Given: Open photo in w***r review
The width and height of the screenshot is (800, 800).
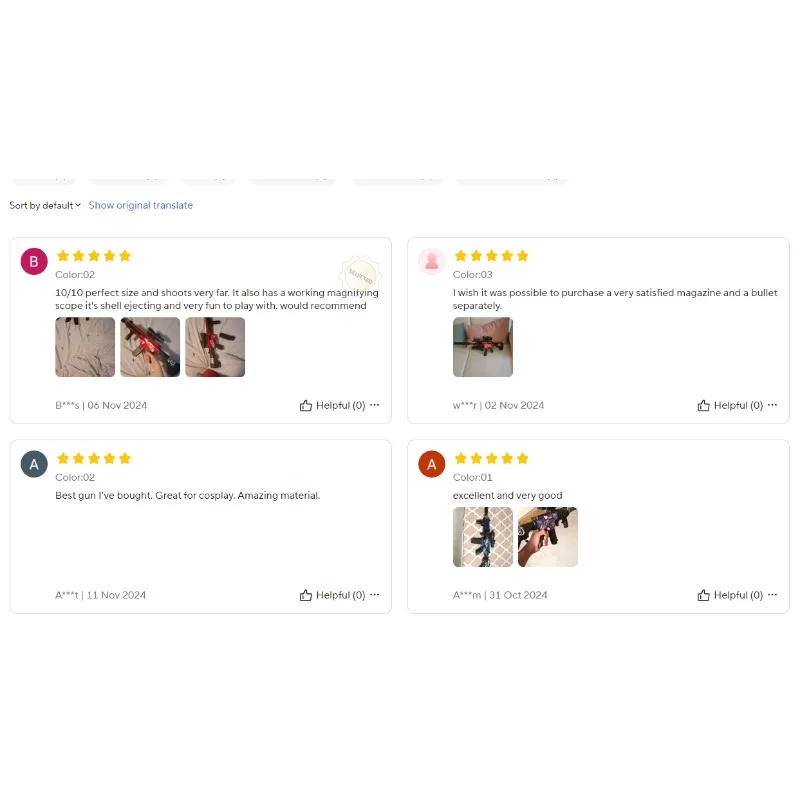Looking at the screenshot, I should pyautogui.click(x=483, y=347).
